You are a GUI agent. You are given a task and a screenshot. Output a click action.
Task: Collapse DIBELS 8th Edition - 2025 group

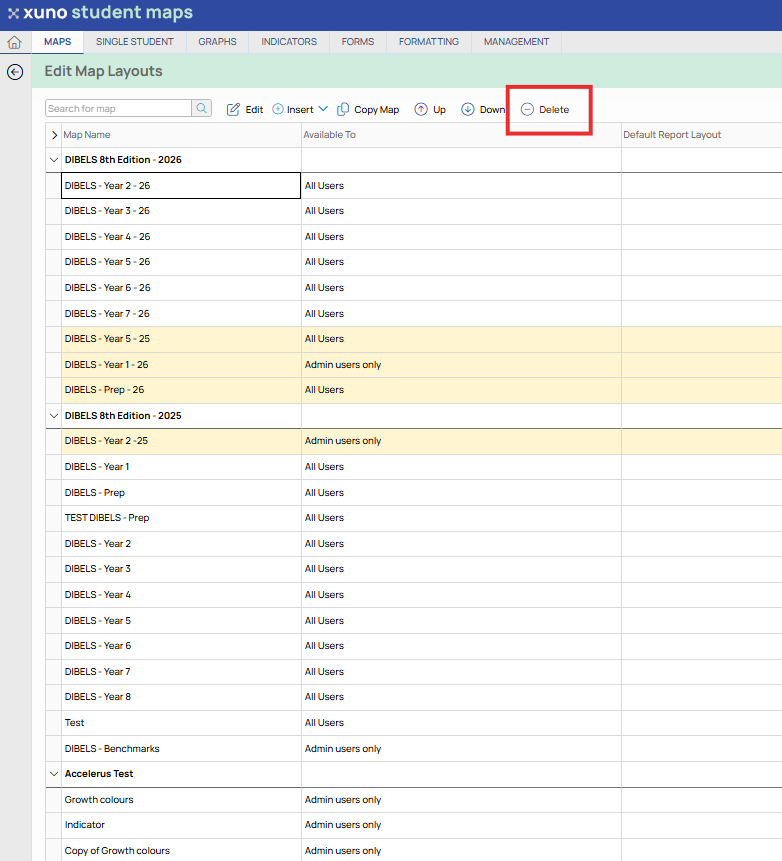54,416
